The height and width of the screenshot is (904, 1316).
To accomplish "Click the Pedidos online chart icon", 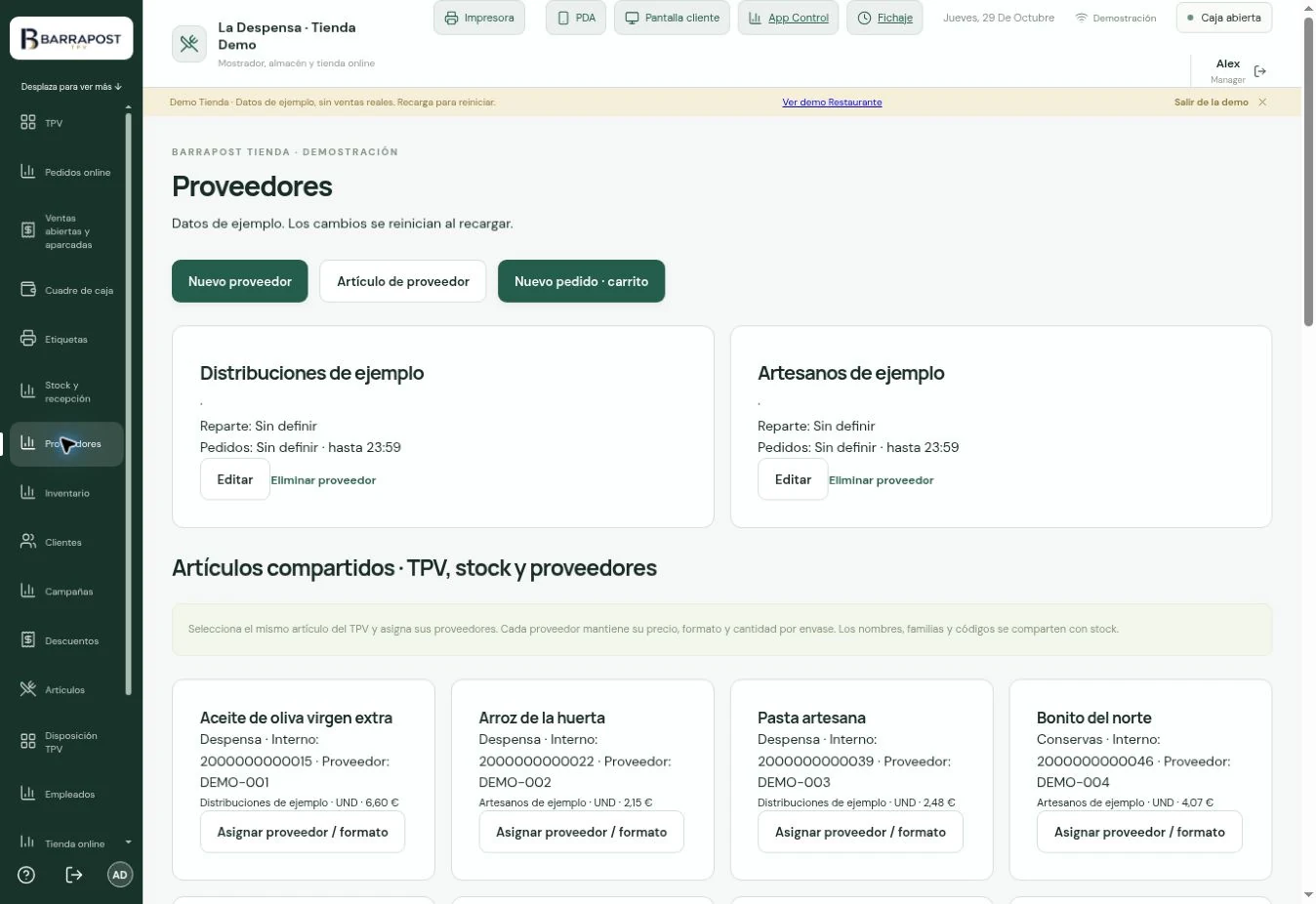I will pos(27,172).
